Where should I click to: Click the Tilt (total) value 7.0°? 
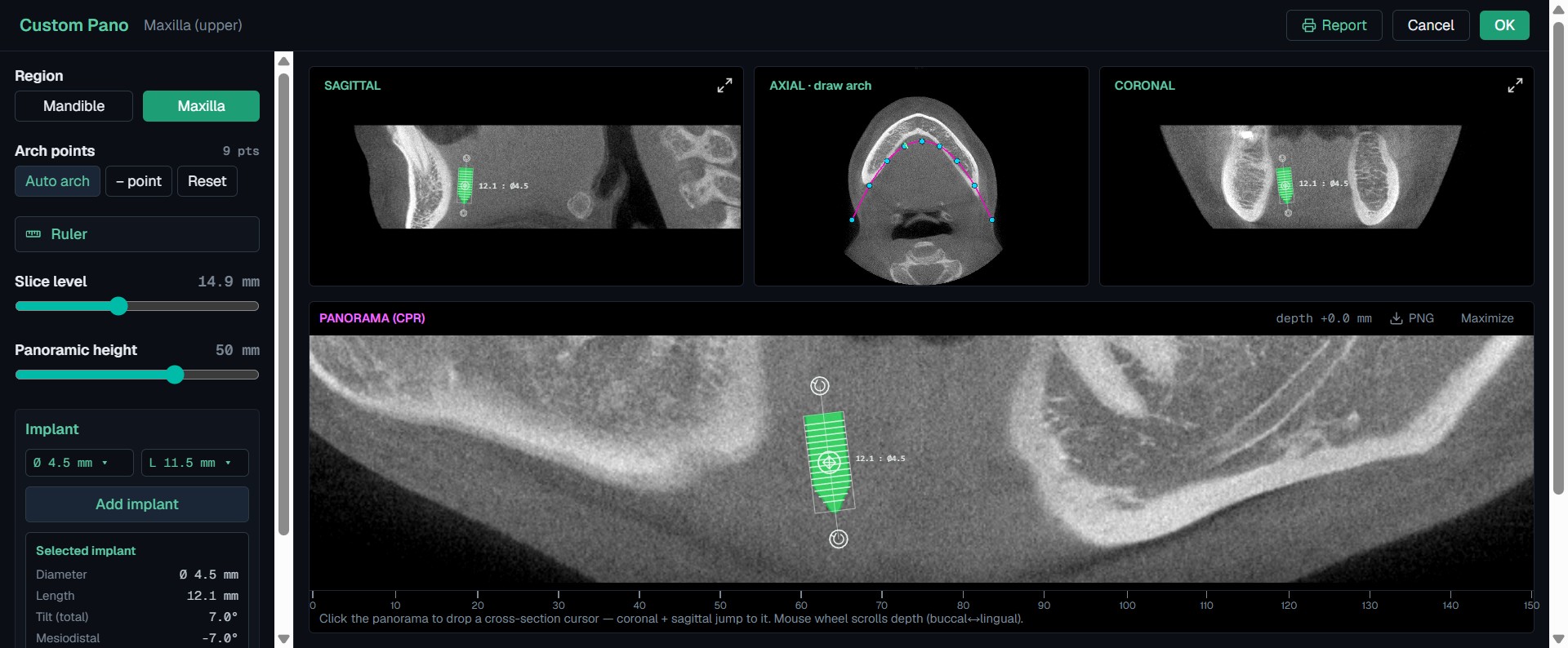[223, 617]
